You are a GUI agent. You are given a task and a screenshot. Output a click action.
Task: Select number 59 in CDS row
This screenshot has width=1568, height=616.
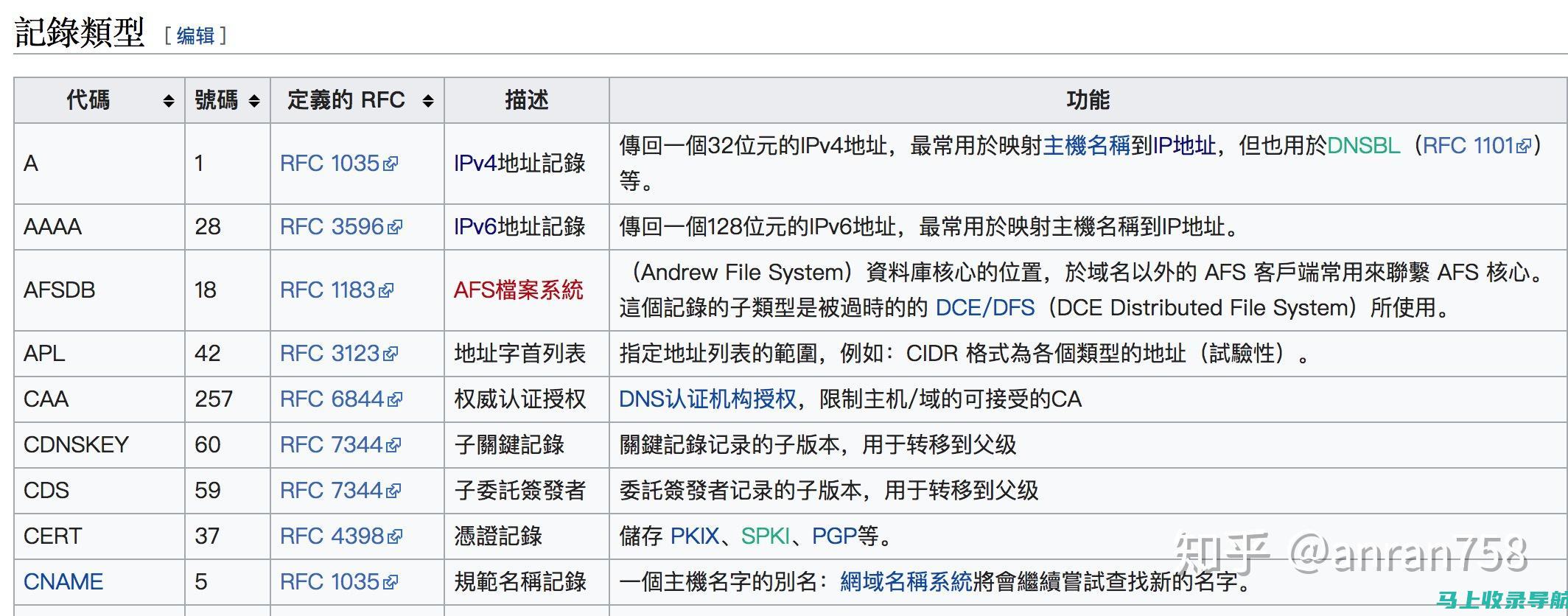pyautogui.click(x=208, y=490)
